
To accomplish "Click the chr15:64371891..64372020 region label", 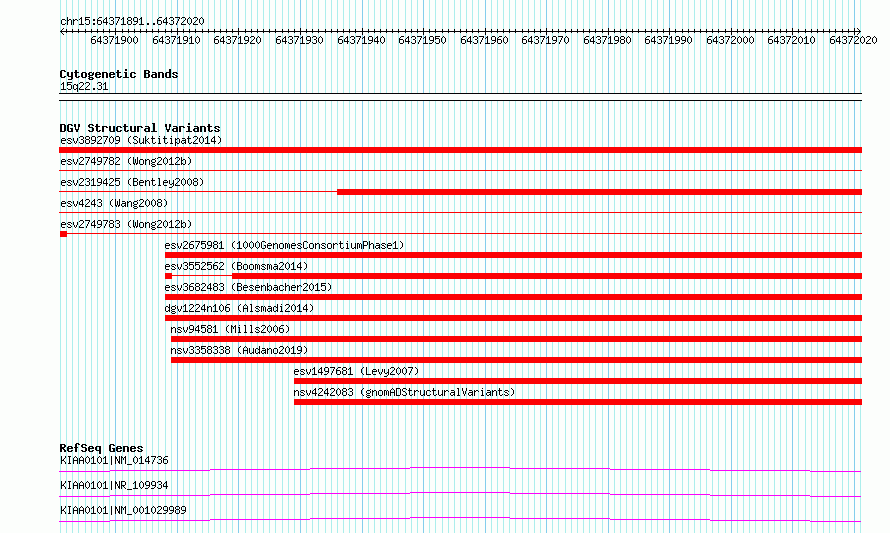I will coord(132,21).
